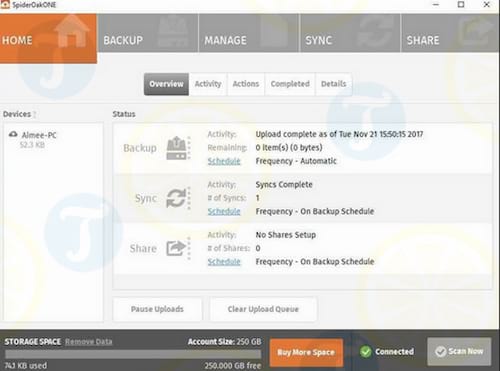Maximize the SpiderOakONE window
This screenshot has height=371, width=500.
(x=461, y=4)
